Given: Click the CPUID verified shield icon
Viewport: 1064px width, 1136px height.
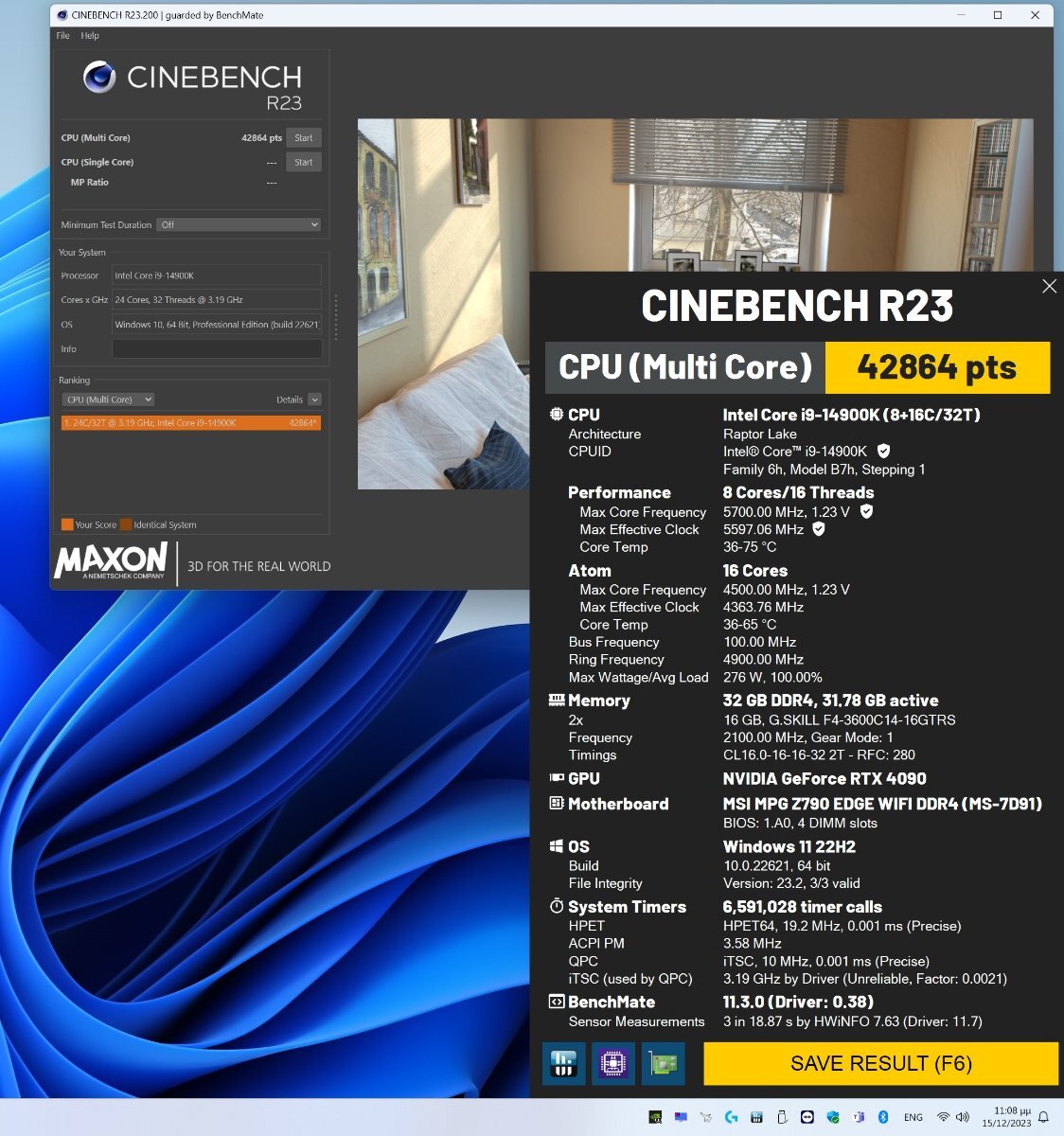Looking at the screenshot, I should pos(883,451).
